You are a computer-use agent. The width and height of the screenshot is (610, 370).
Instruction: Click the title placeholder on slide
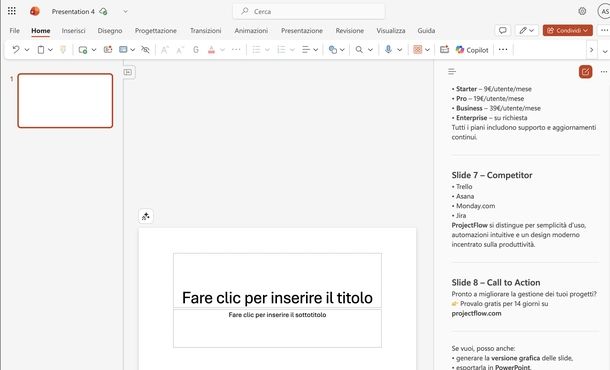coord(277,281)
